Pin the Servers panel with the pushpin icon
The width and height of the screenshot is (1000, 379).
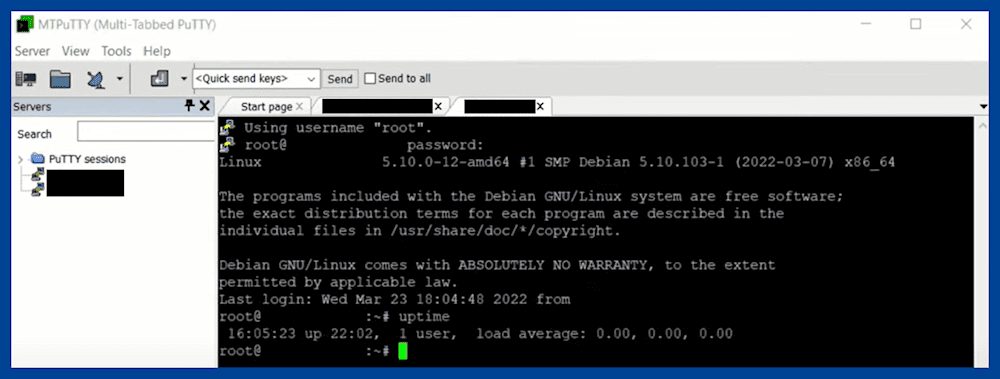pos(189,106)
